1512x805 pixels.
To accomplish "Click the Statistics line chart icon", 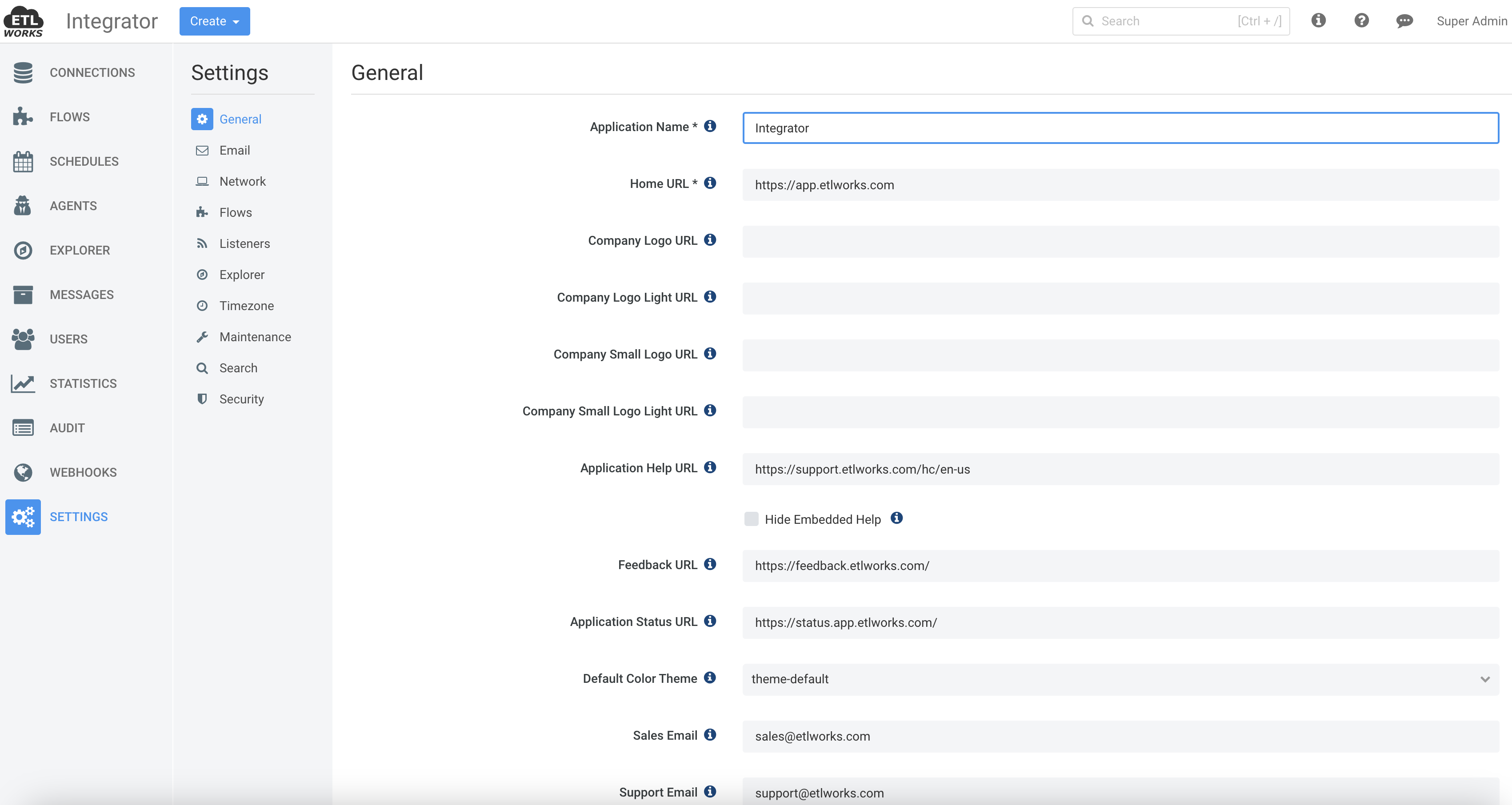I will pos(23,384).
